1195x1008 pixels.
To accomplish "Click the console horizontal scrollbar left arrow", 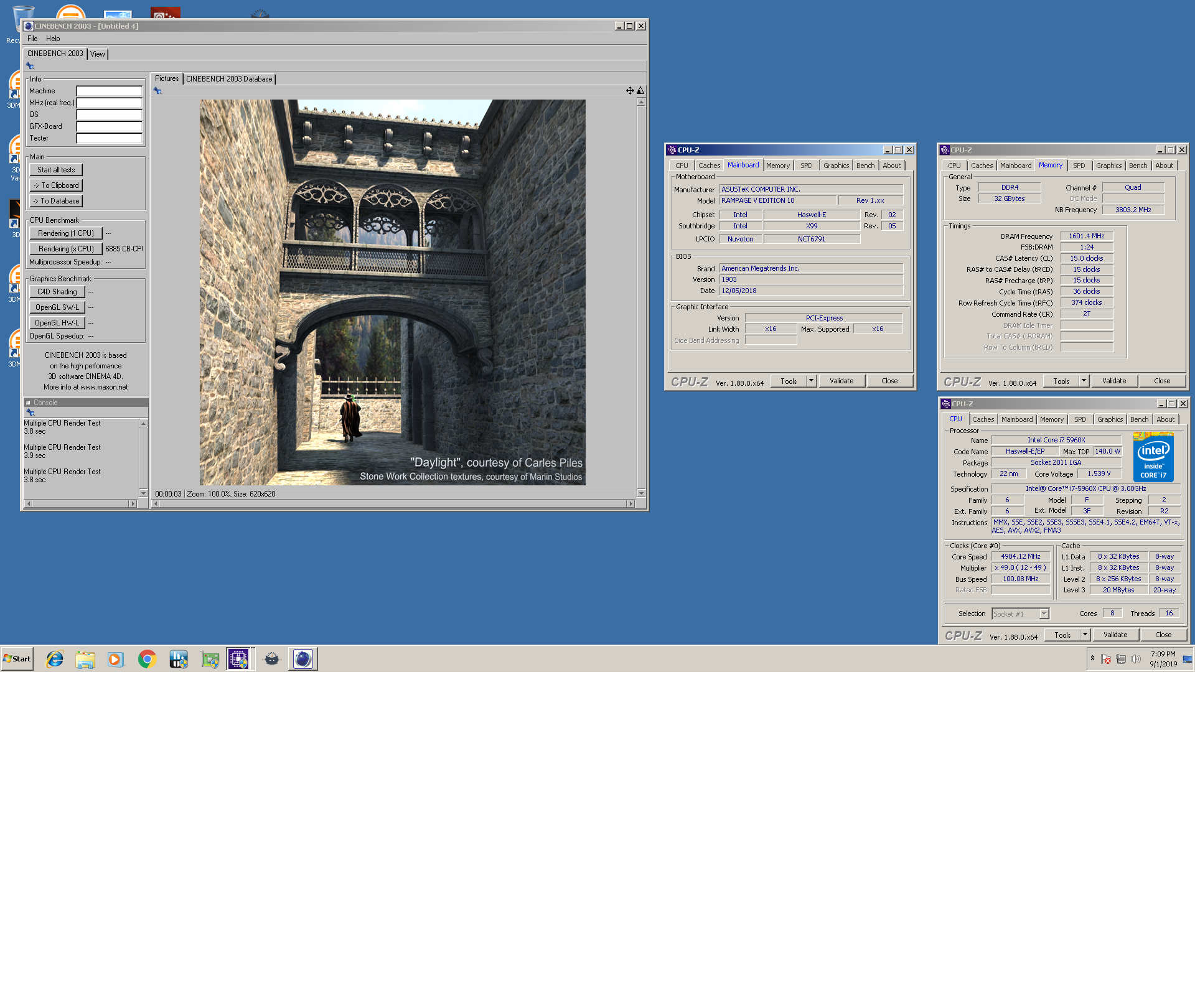I will coord(28,504).
